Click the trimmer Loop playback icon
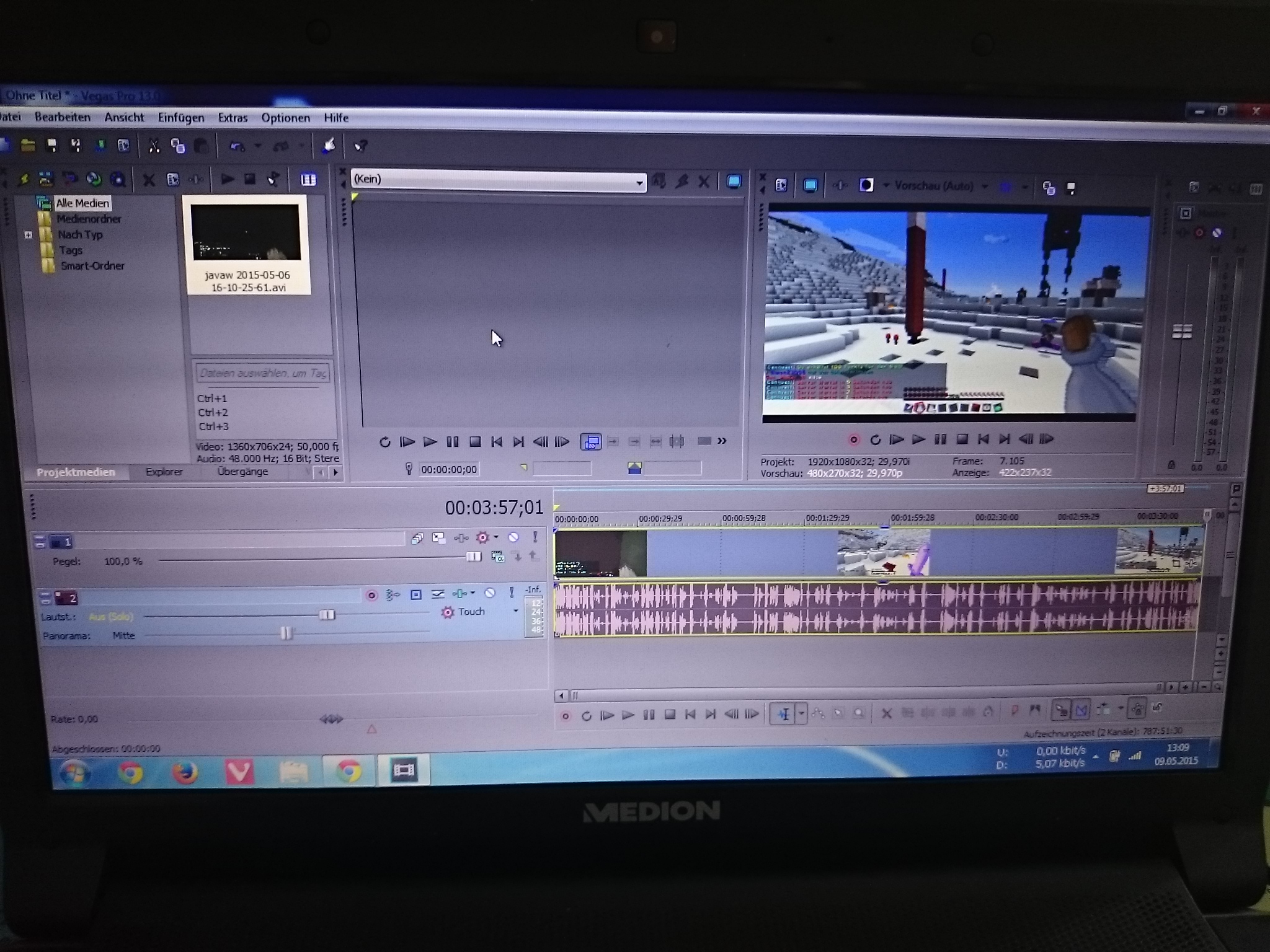1270x952 pixels. (x=384, y=442)
